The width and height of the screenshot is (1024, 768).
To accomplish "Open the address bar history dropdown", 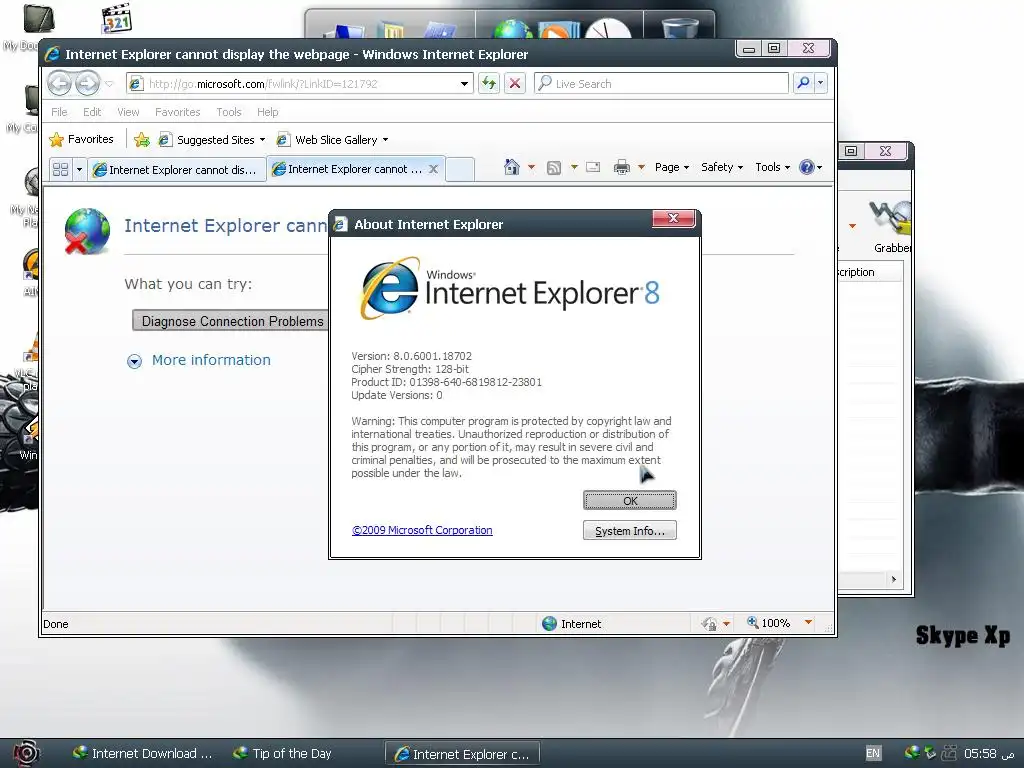I will pyautogui.click(x=464, y=84).
